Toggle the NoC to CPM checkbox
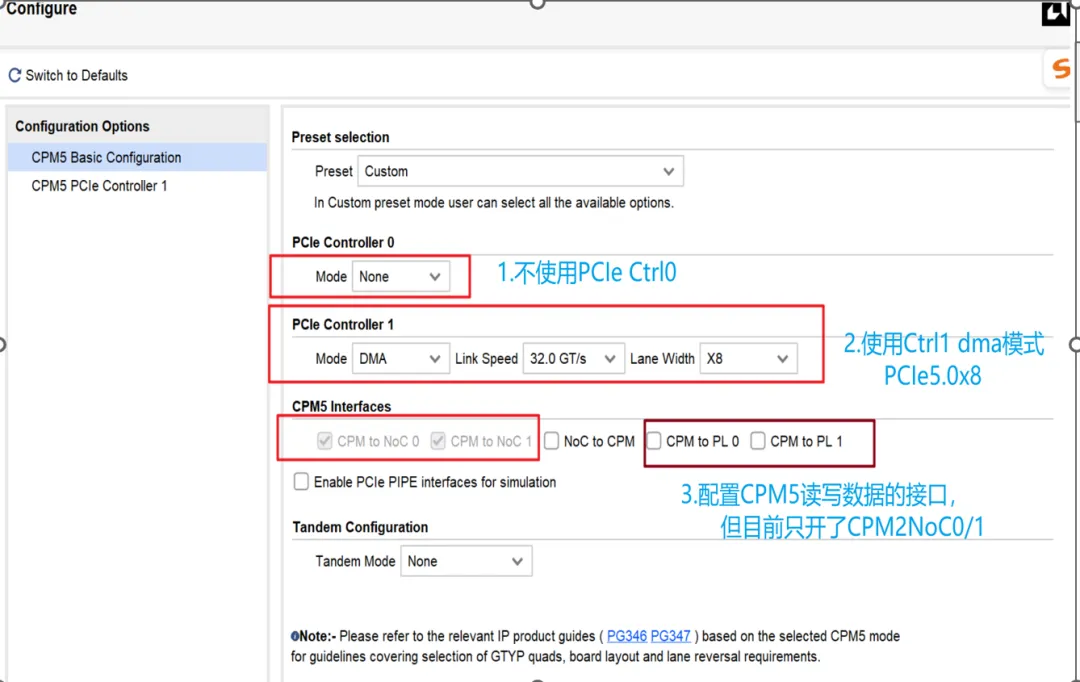1080x682 pixels. tap(552, 441)
